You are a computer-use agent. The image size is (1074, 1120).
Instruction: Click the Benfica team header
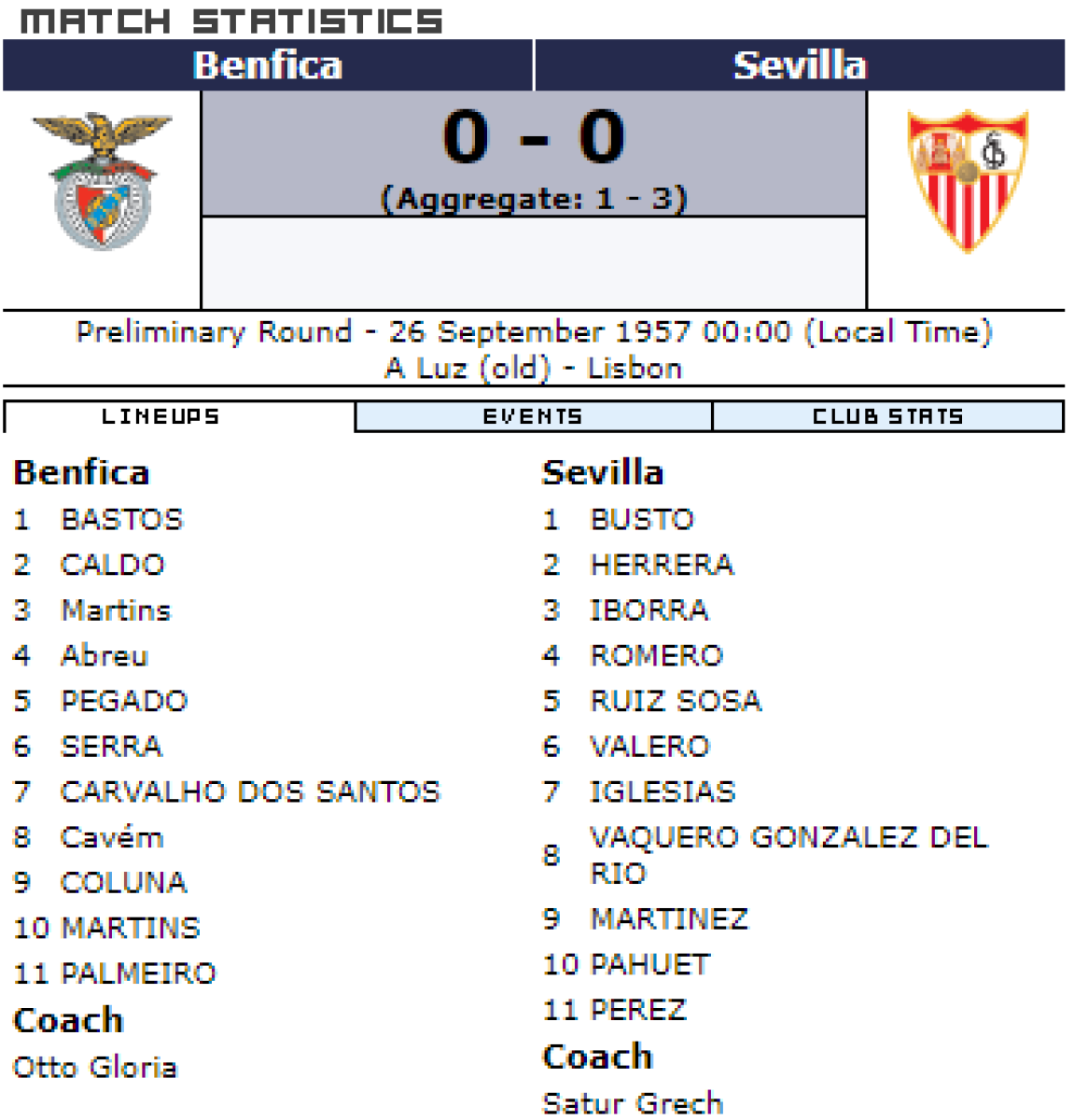[x=268, y=65]
